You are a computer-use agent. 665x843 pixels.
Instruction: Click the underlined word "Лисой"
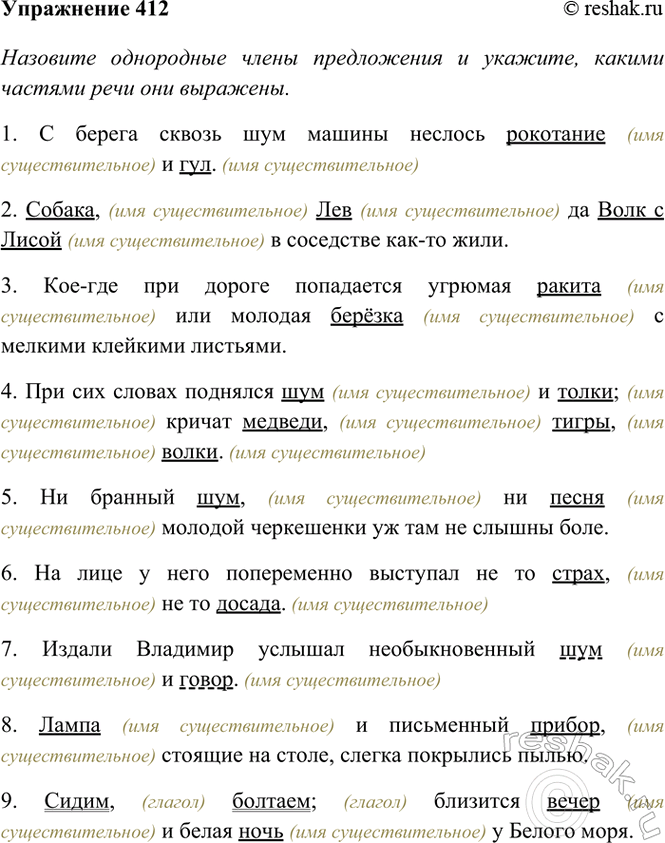[x=31, y=240]
